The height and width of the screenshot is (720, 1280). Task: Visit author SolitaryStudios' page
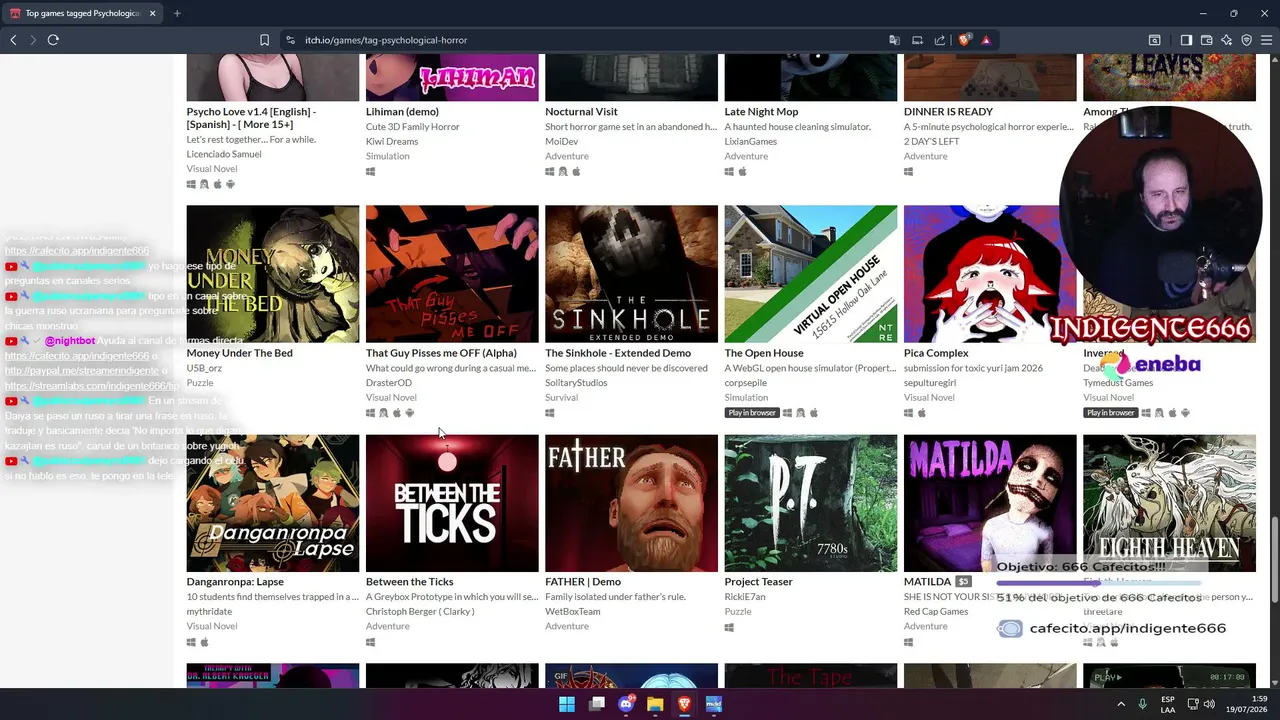[x=576, y=383]
